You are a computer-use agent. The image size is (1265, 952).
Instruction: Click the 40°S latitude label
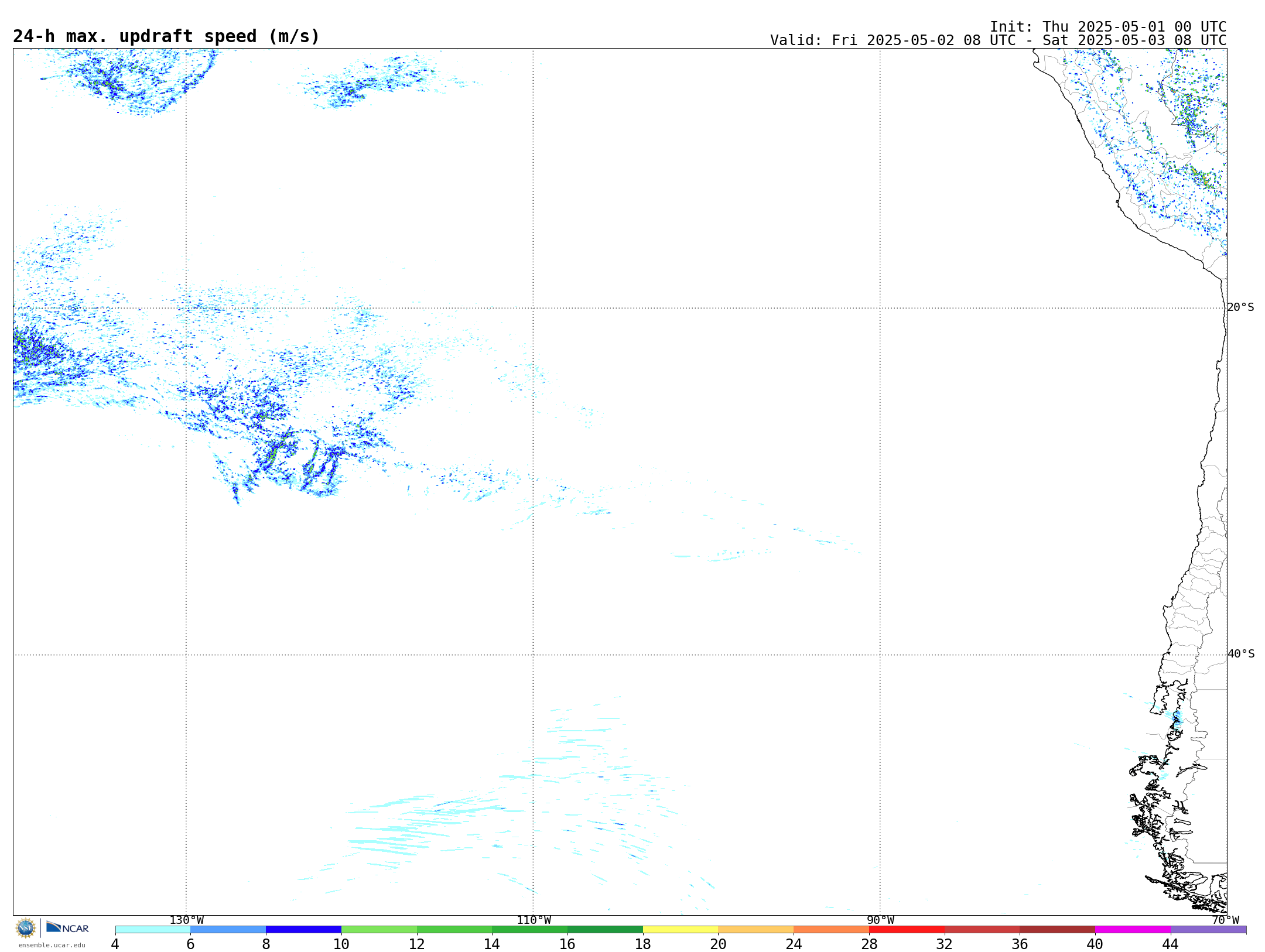[1241, 654]
